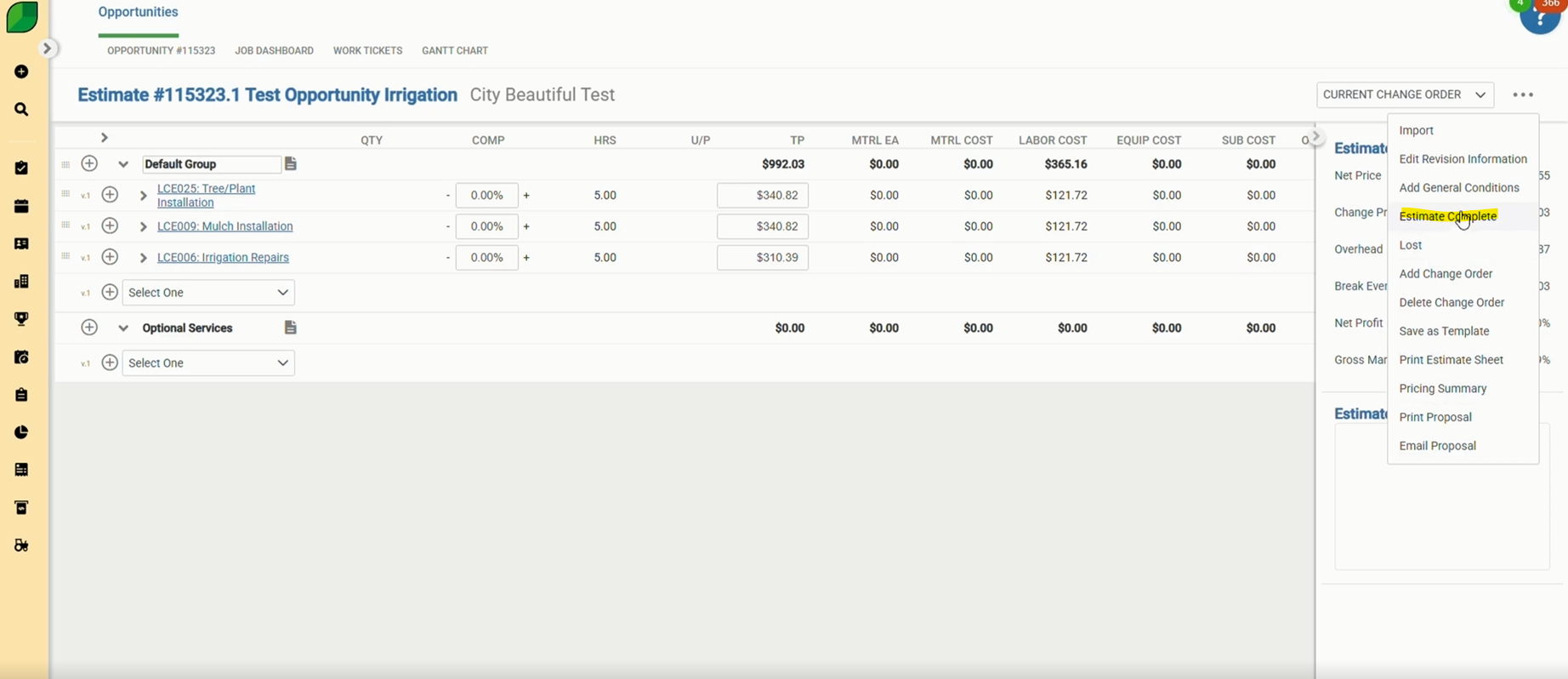This screenshot has height=679, width=1568.
Task: Open the calendar icon in sidebar
Action: click(21, 206)
